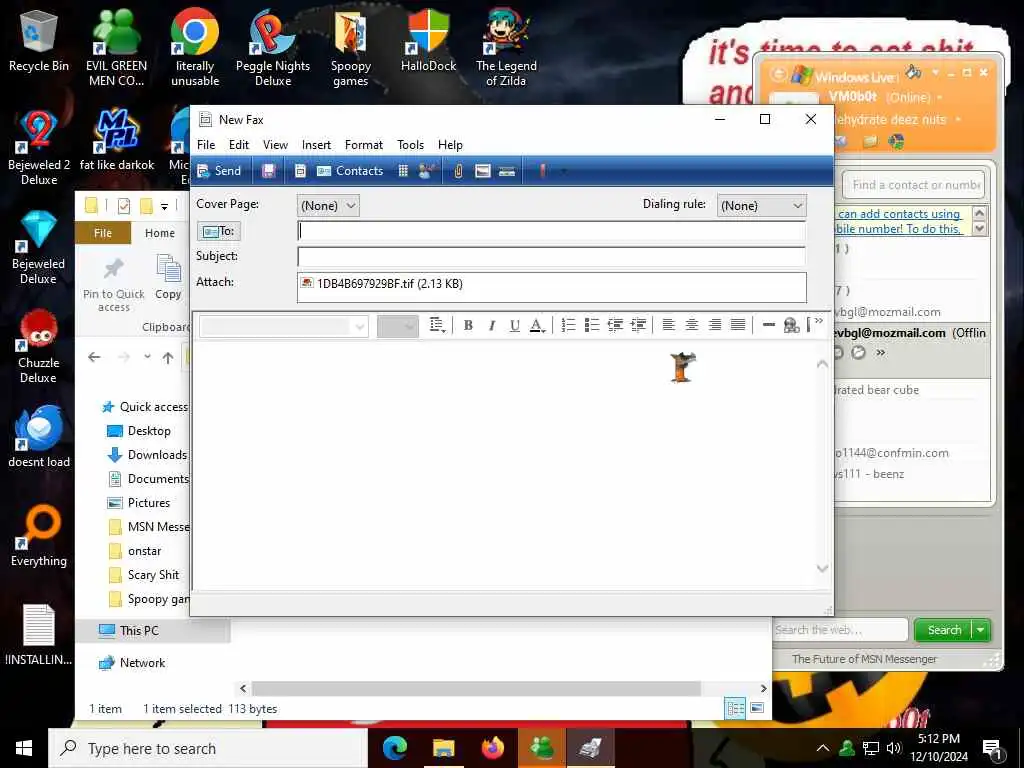The width and height of the screenshot is (1024, 768).
Task: Open the Edit menu
Action: click(x=238, y=145)
